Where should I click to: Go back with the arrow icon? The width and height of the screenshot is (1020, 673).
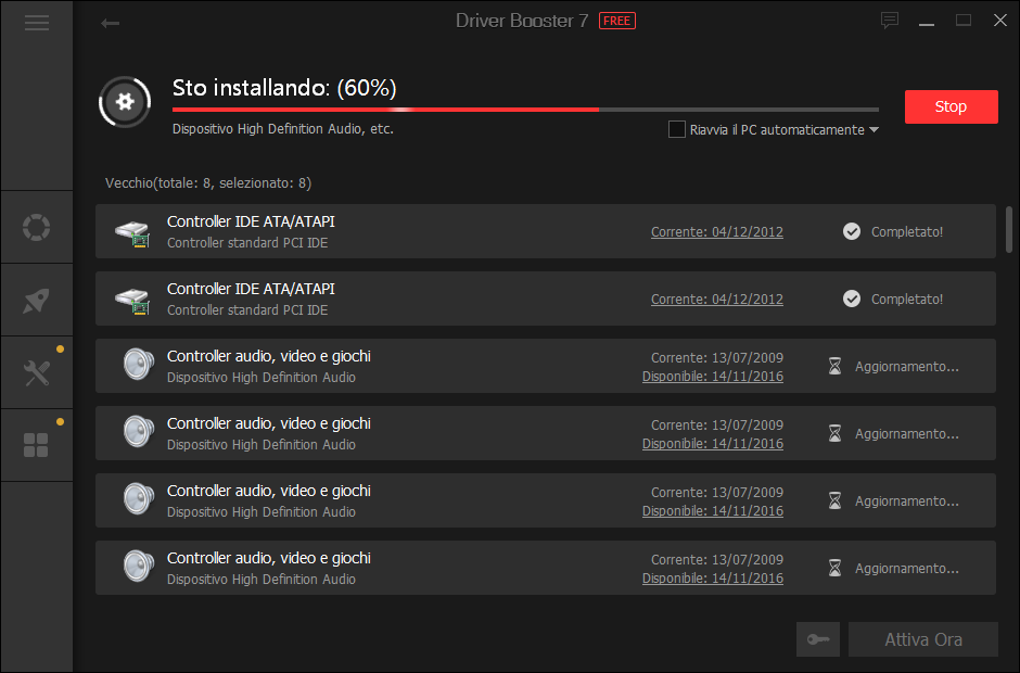[110, 23]
